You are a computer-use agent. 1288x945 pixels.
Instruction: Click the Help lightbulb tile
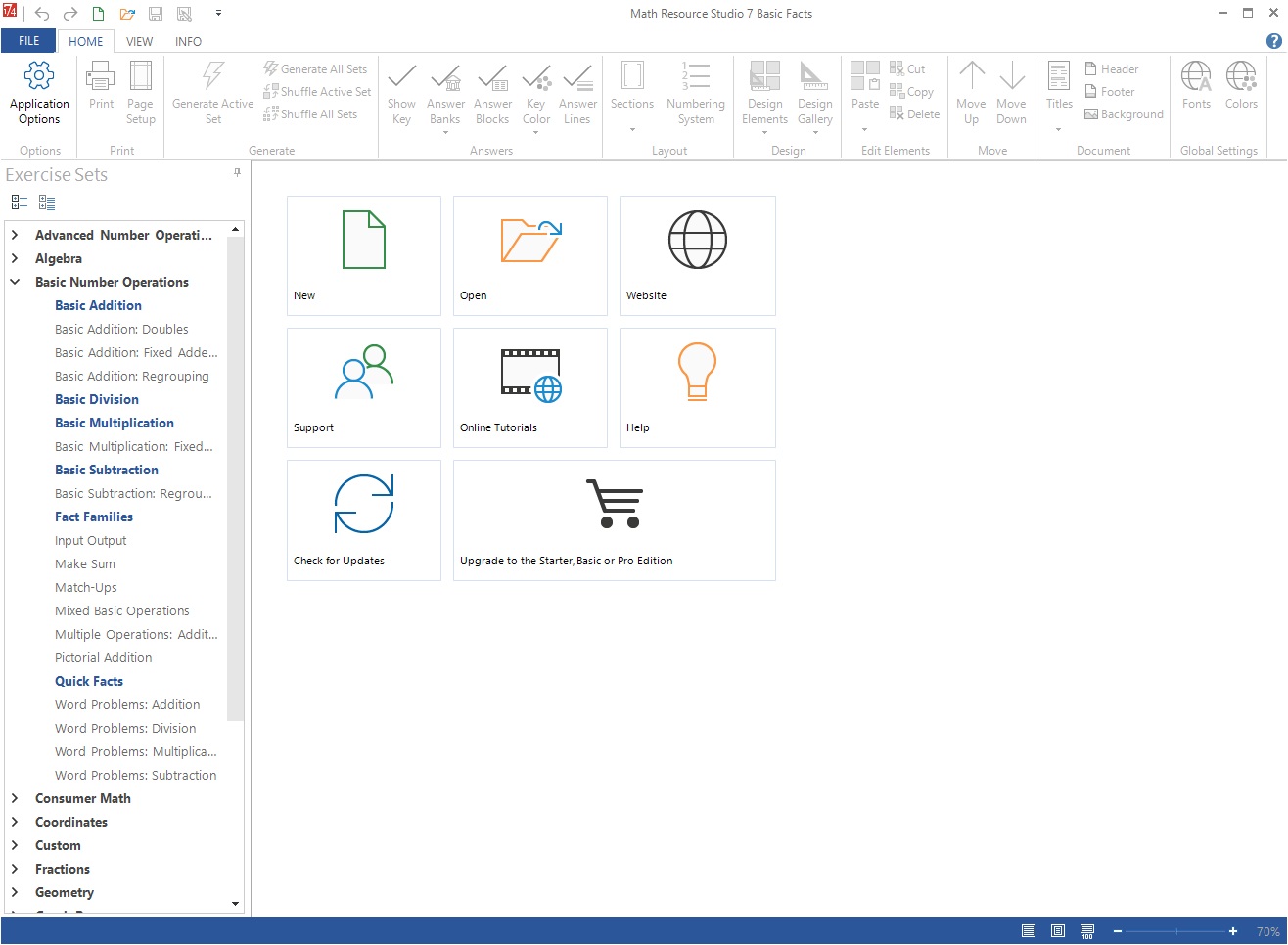point(698,387)
